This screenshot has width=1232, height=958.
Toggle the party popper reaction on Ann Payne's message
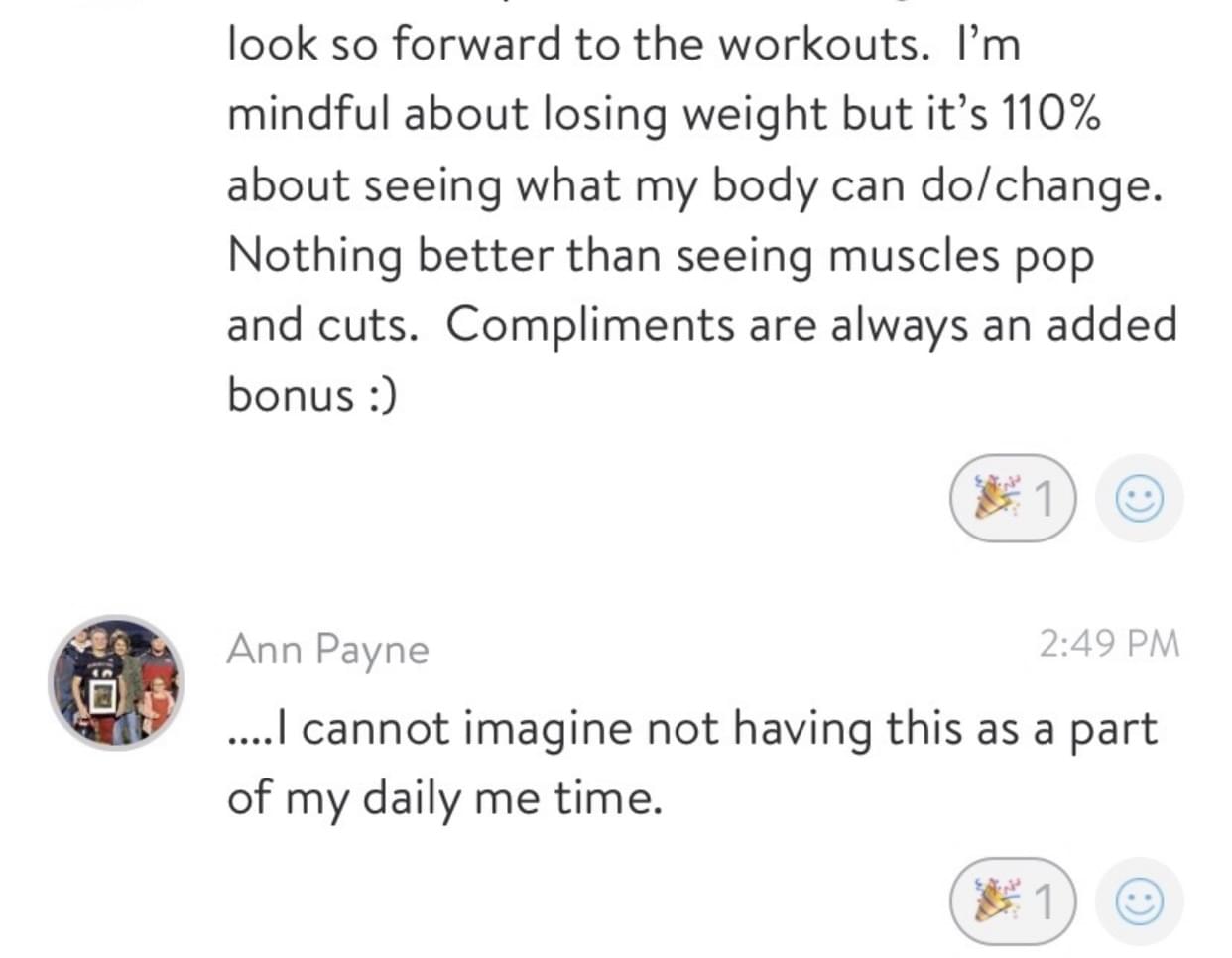click(1012, 900)
